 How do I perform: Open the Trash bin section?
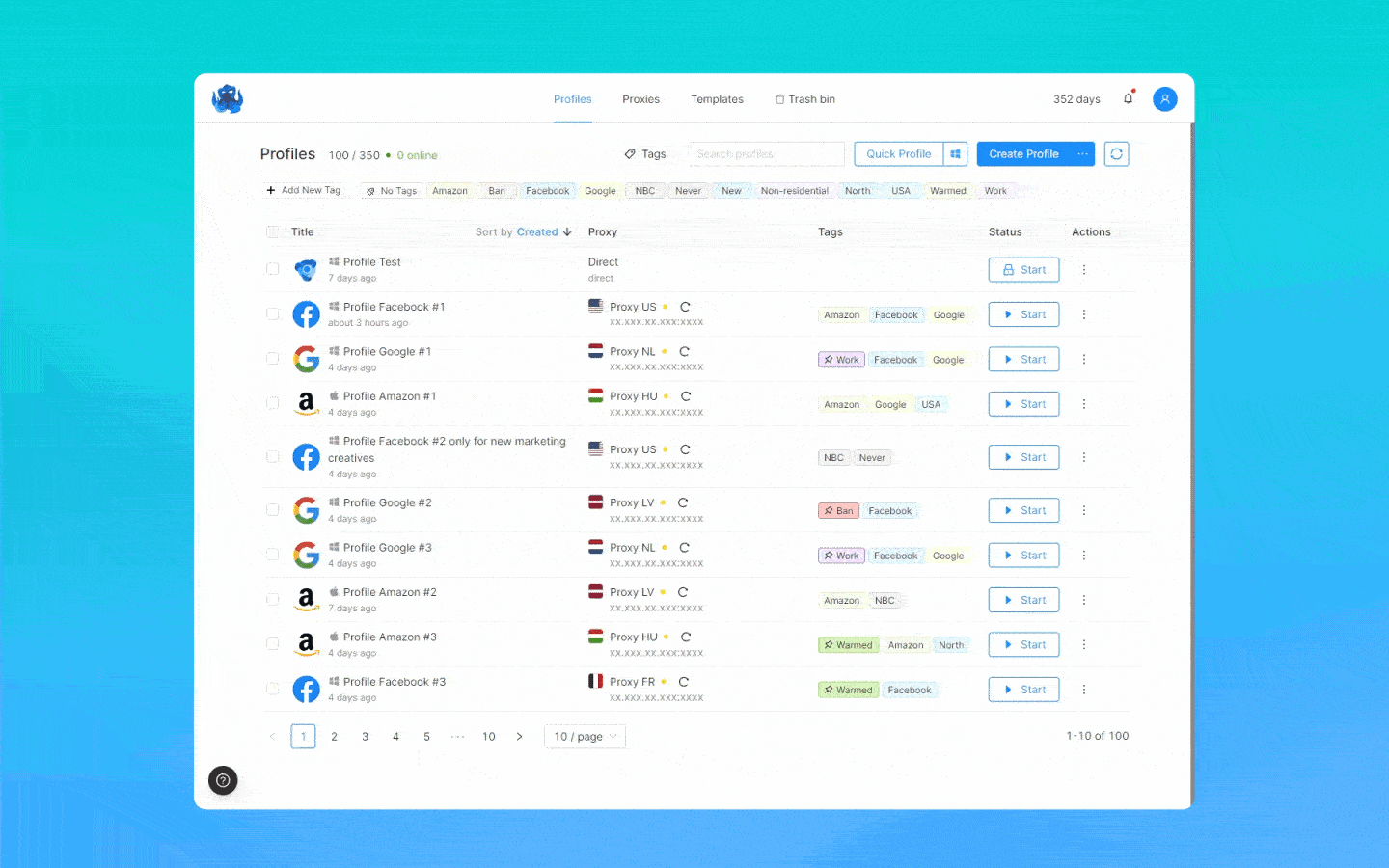pyautogui.click(x=804, y=98)
